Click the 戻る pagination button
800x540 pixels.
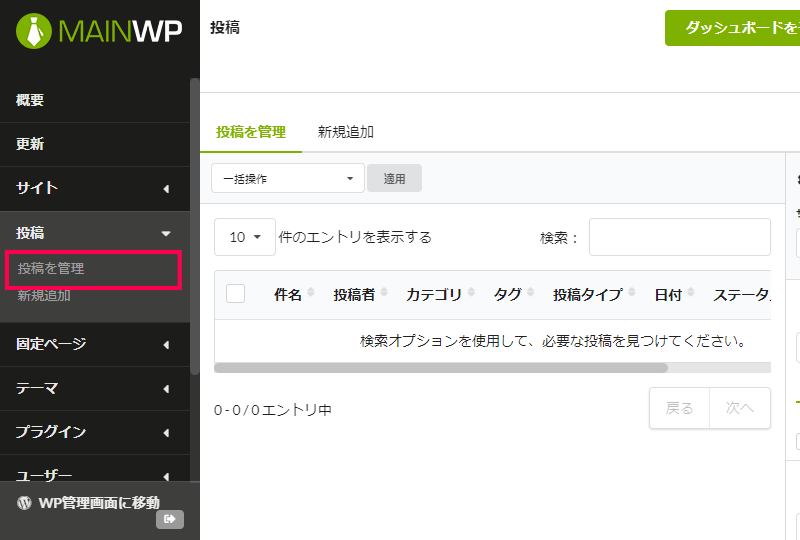679,408
